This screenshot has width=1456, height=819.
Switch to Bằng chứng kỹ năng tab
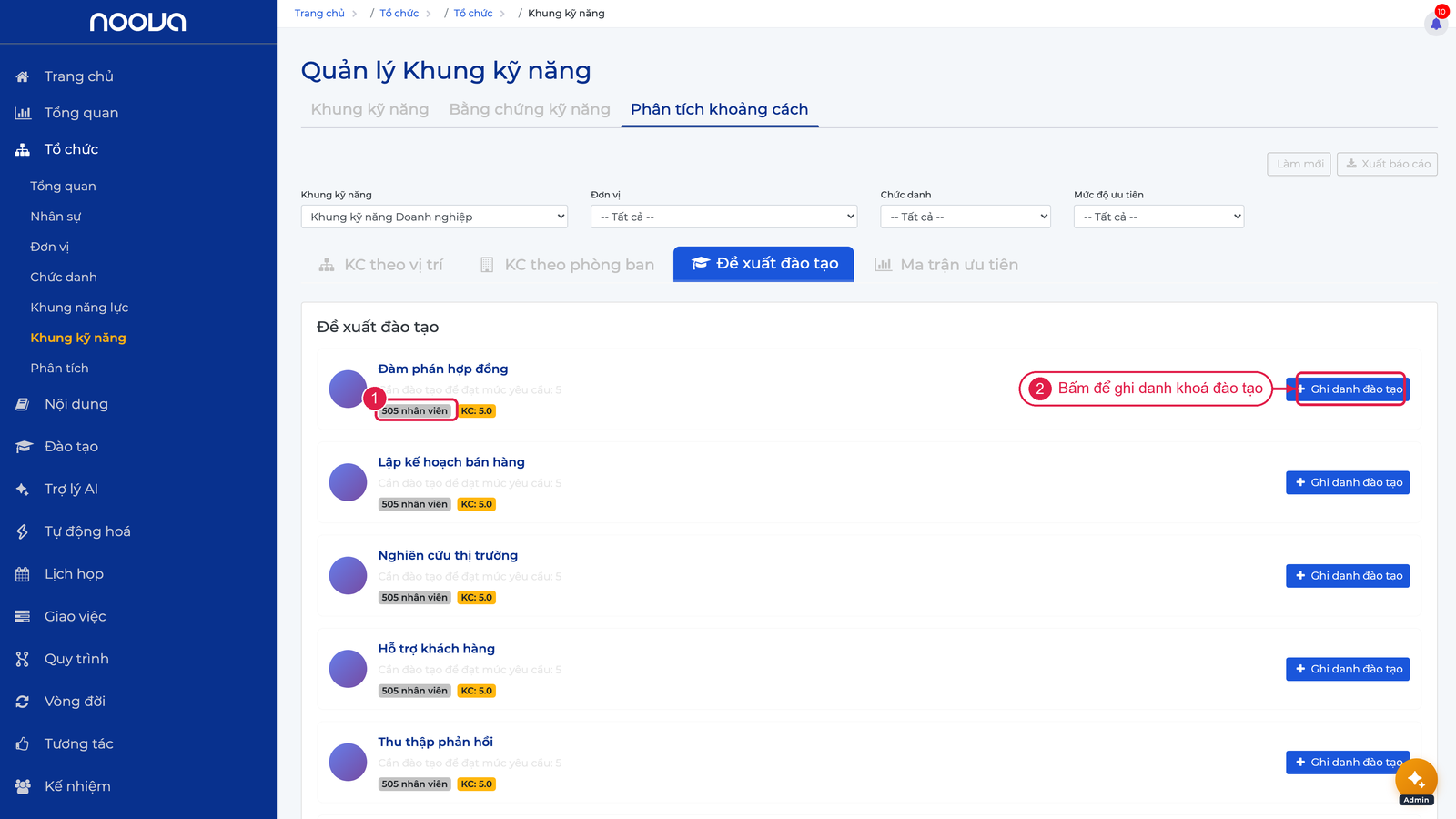pyautogui.click(x=530, y=109)
